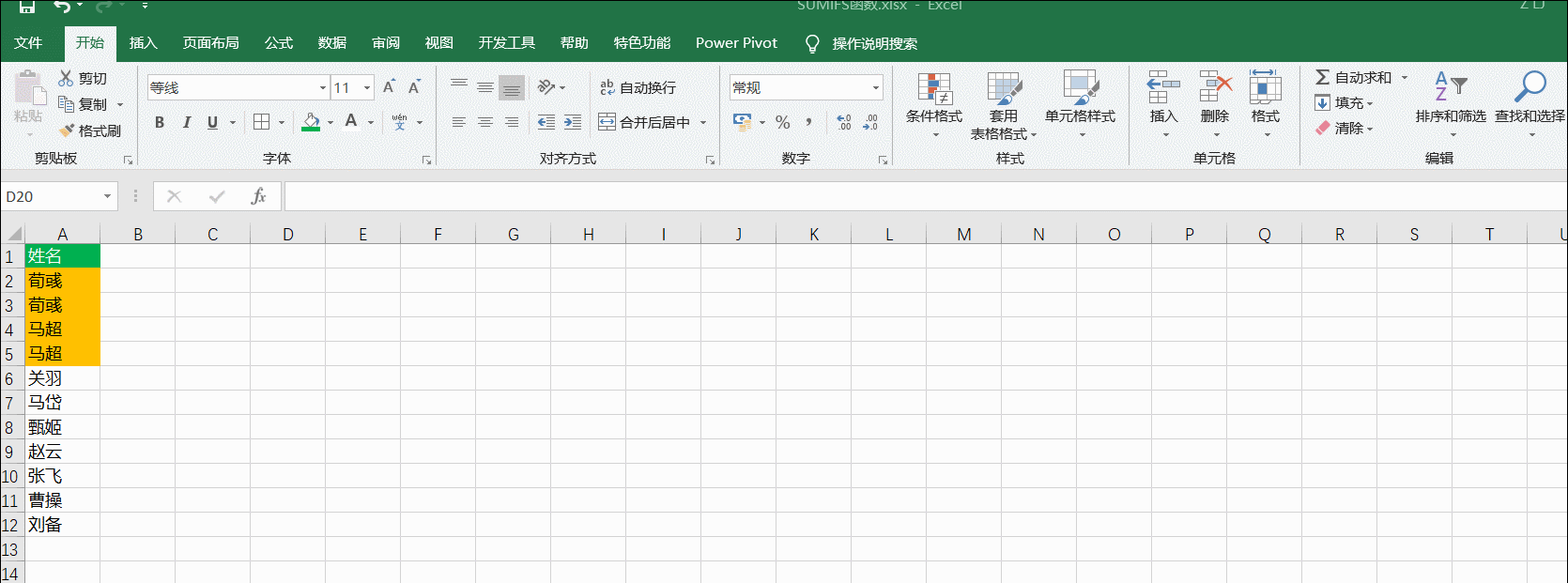1568x583 pixels.
Task: Click the accounting number format icon
Action: pyautogui.click(x=743, y=122)
